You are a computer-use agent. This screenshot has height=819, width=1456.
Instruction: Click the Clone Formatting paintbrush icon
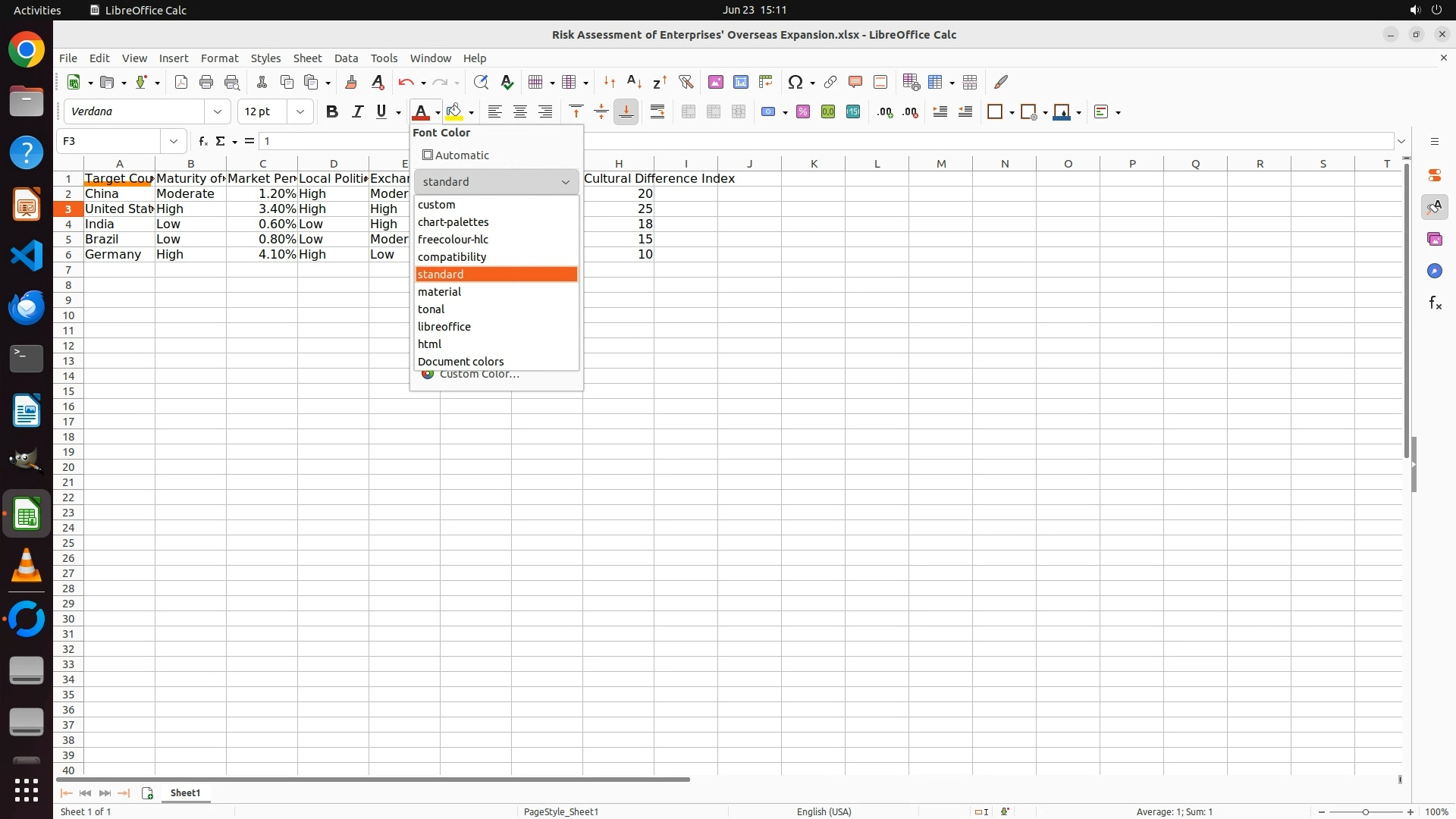(x=351, y=82)
